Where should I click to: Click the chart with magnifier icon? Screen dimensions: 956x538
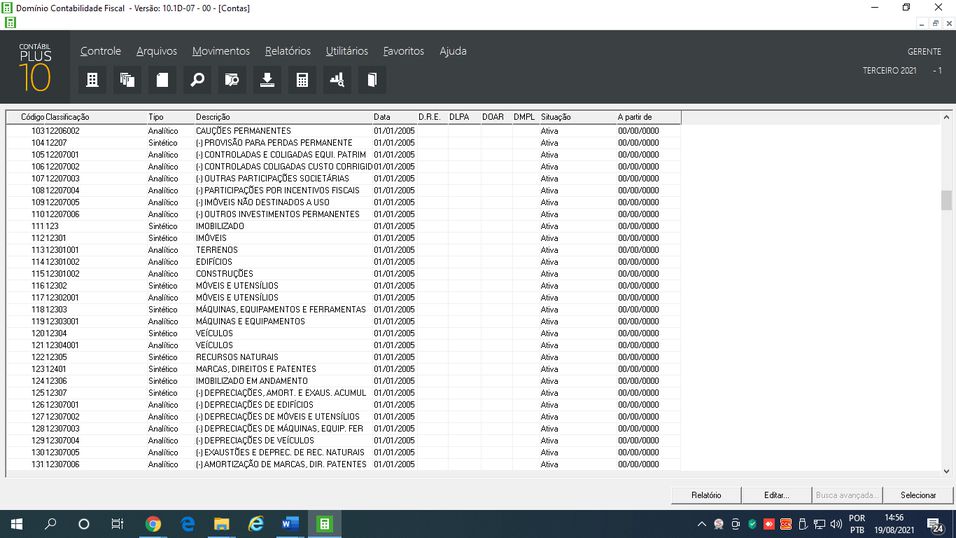click(x=337, y=80)
